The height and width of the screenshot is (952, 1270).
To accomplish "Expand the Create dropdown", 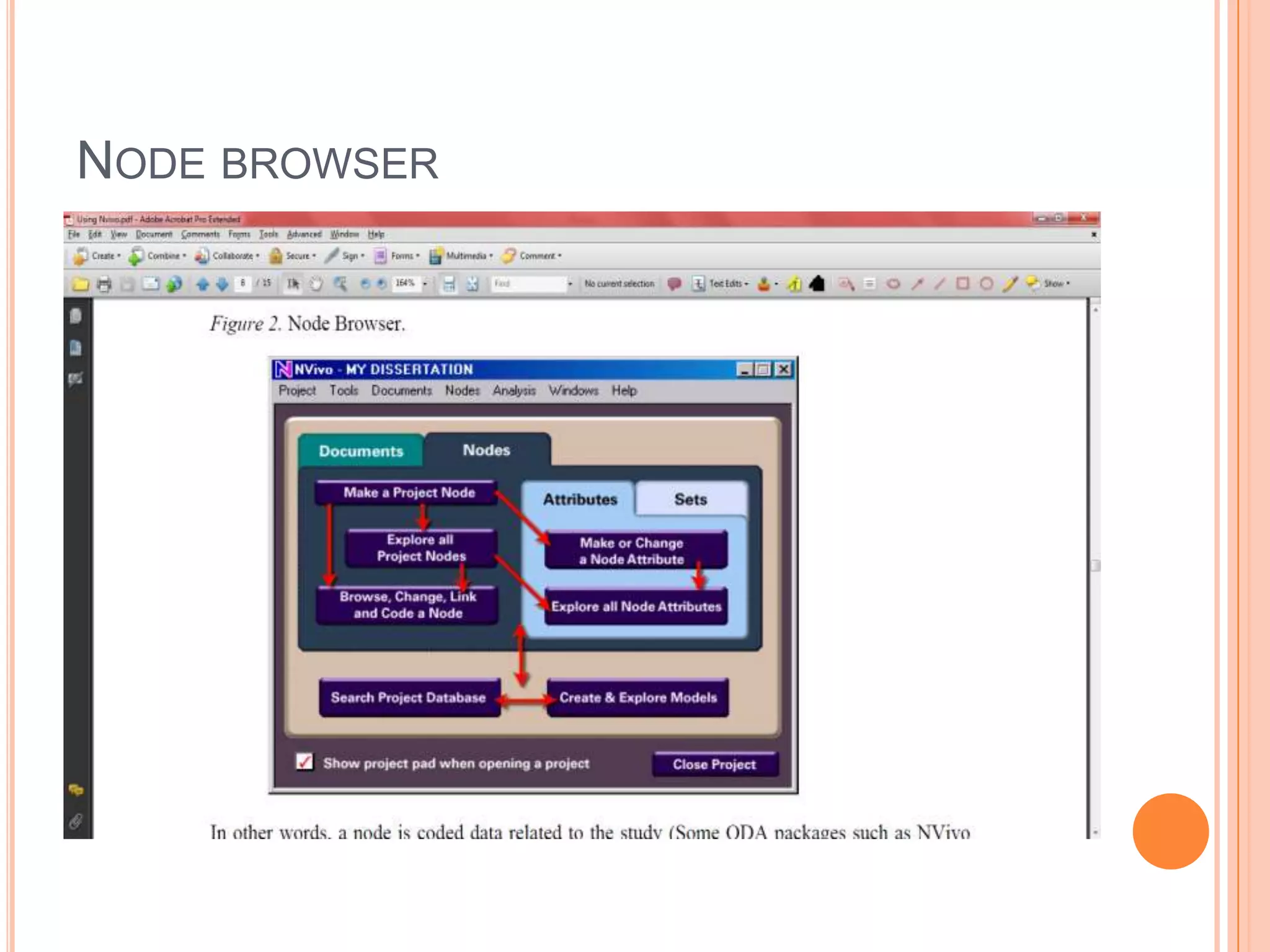I will point(97,255).
